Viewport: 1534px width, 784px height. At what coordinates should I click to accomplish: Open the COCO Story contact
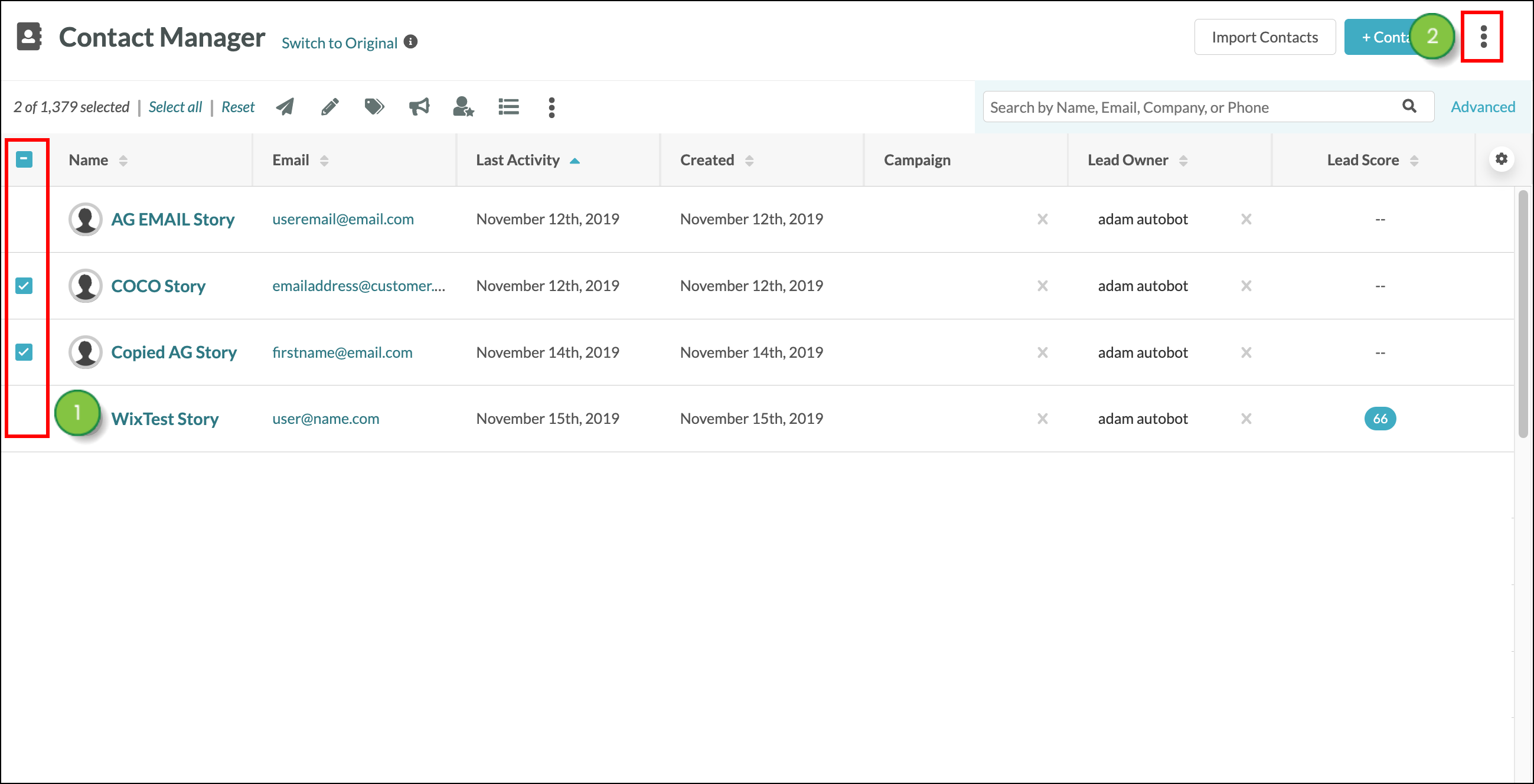158,286
